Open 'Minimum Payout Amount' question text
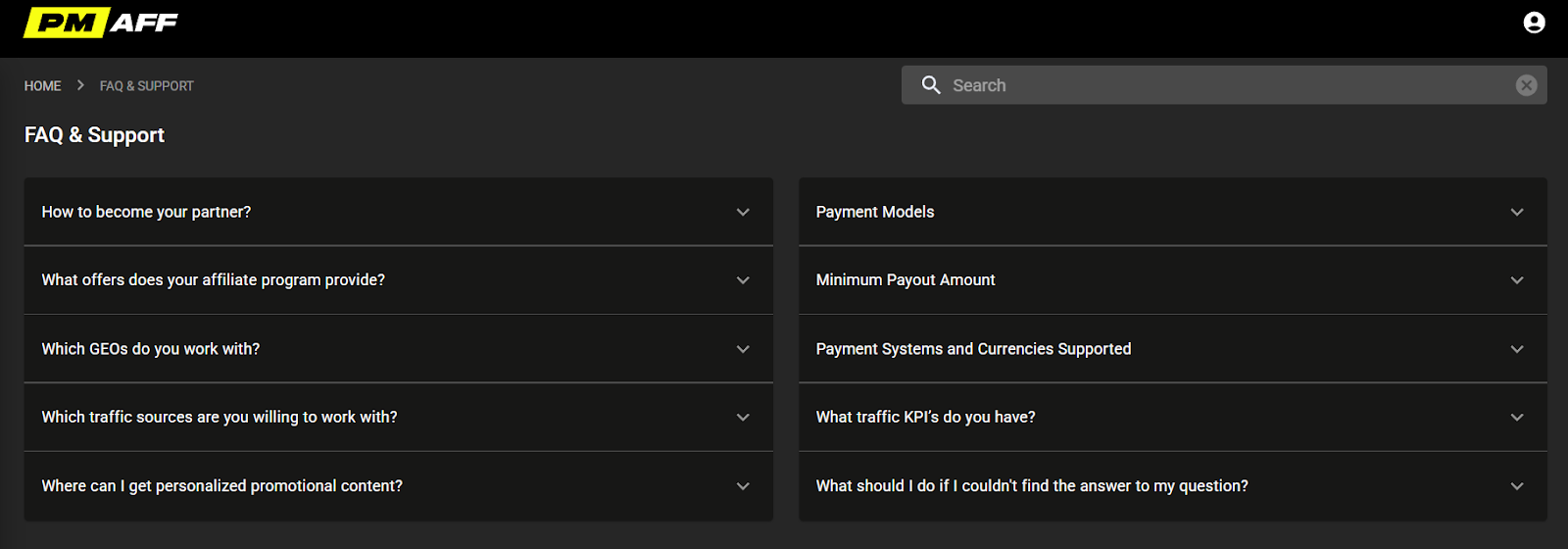Image resolution: width=1568 pixels, height=549 pixels. [906, 280]
